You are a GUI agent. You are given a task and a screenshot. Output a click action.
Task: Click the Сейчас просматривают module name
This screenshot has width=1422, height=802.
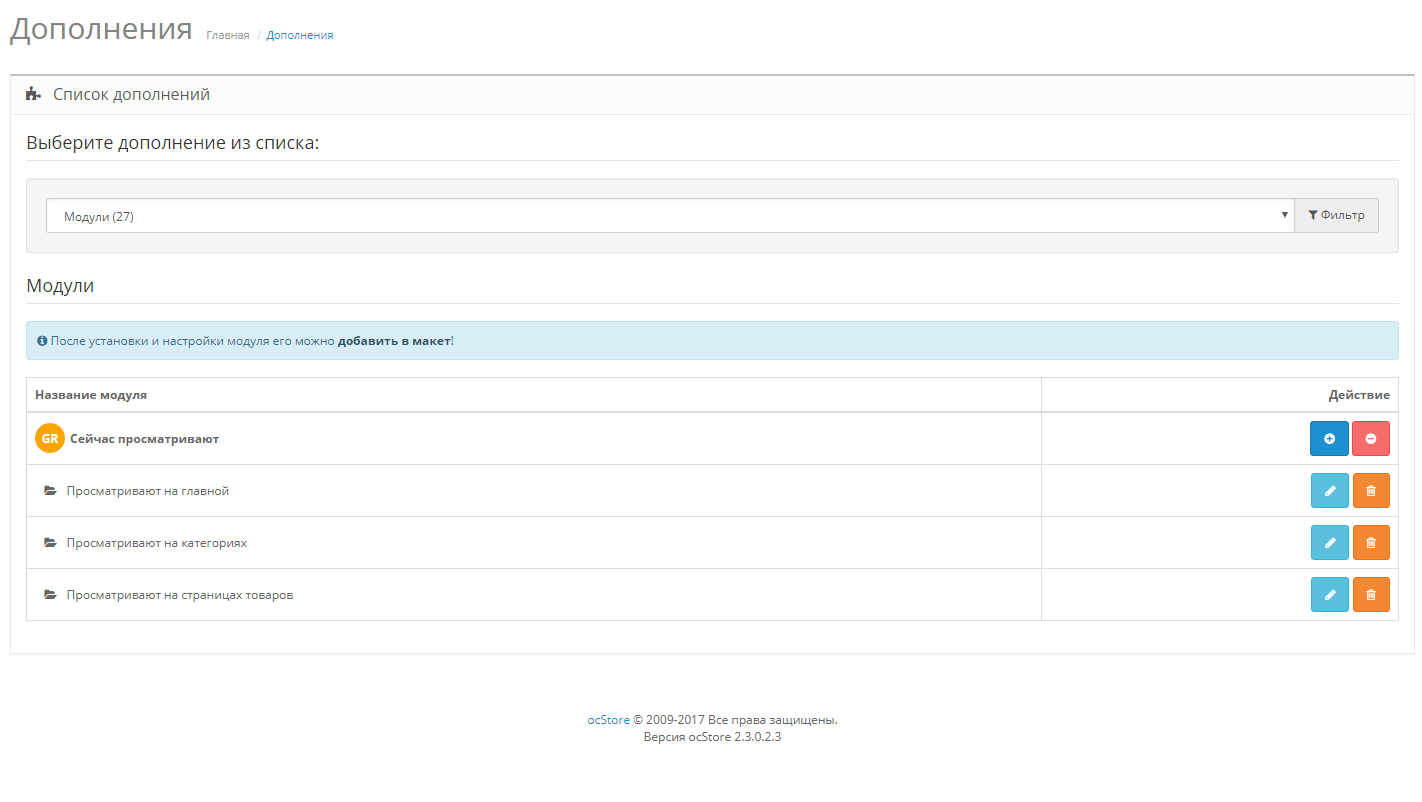(144, 438)
